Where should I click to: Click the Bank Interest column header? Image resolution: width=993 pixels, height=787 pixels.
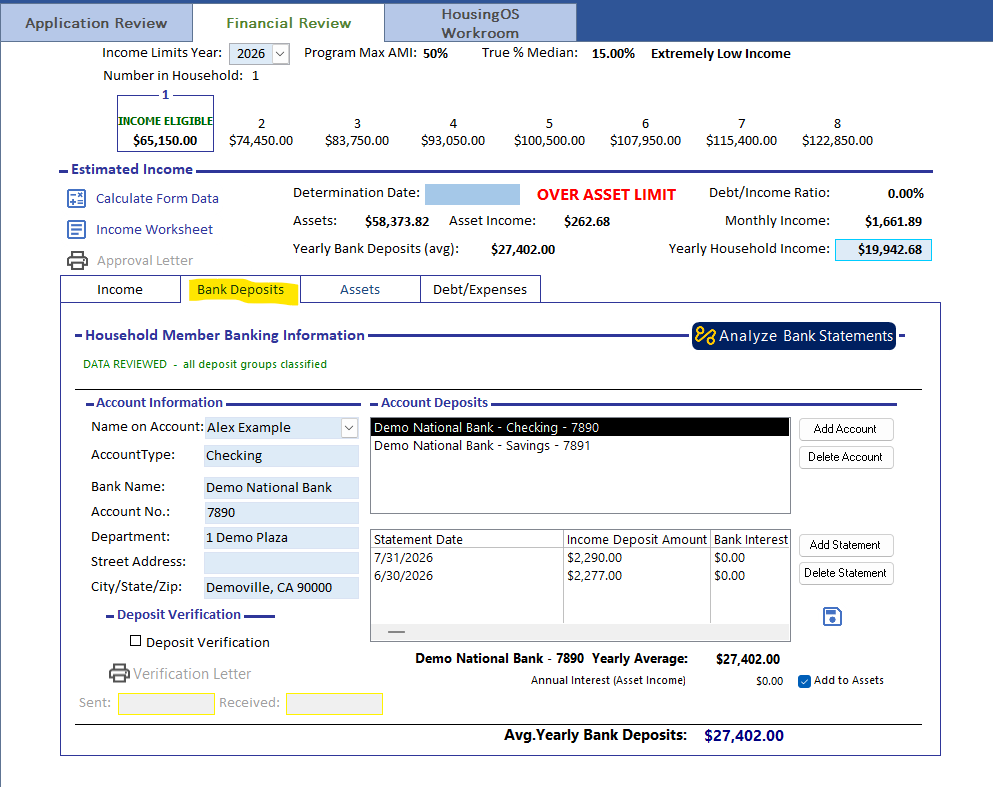[750, 539]
